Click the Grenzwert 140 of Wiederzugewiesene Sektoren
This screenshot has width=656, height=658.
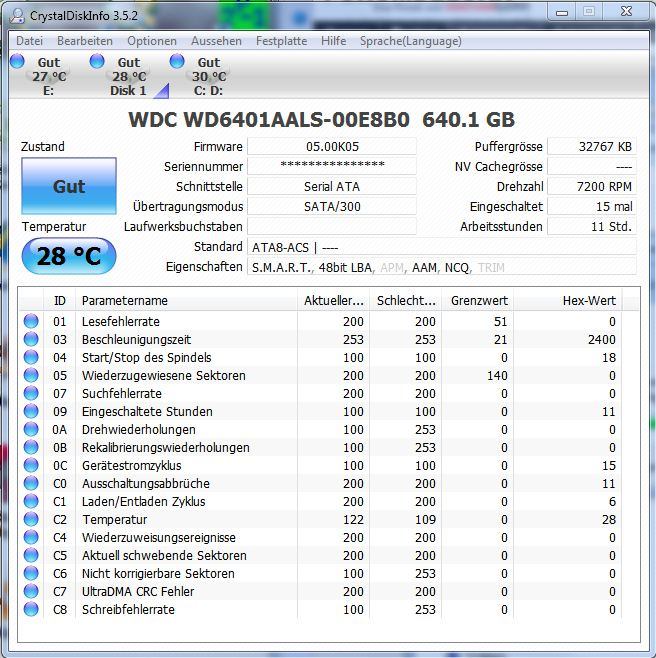click(x=497, y=375)
